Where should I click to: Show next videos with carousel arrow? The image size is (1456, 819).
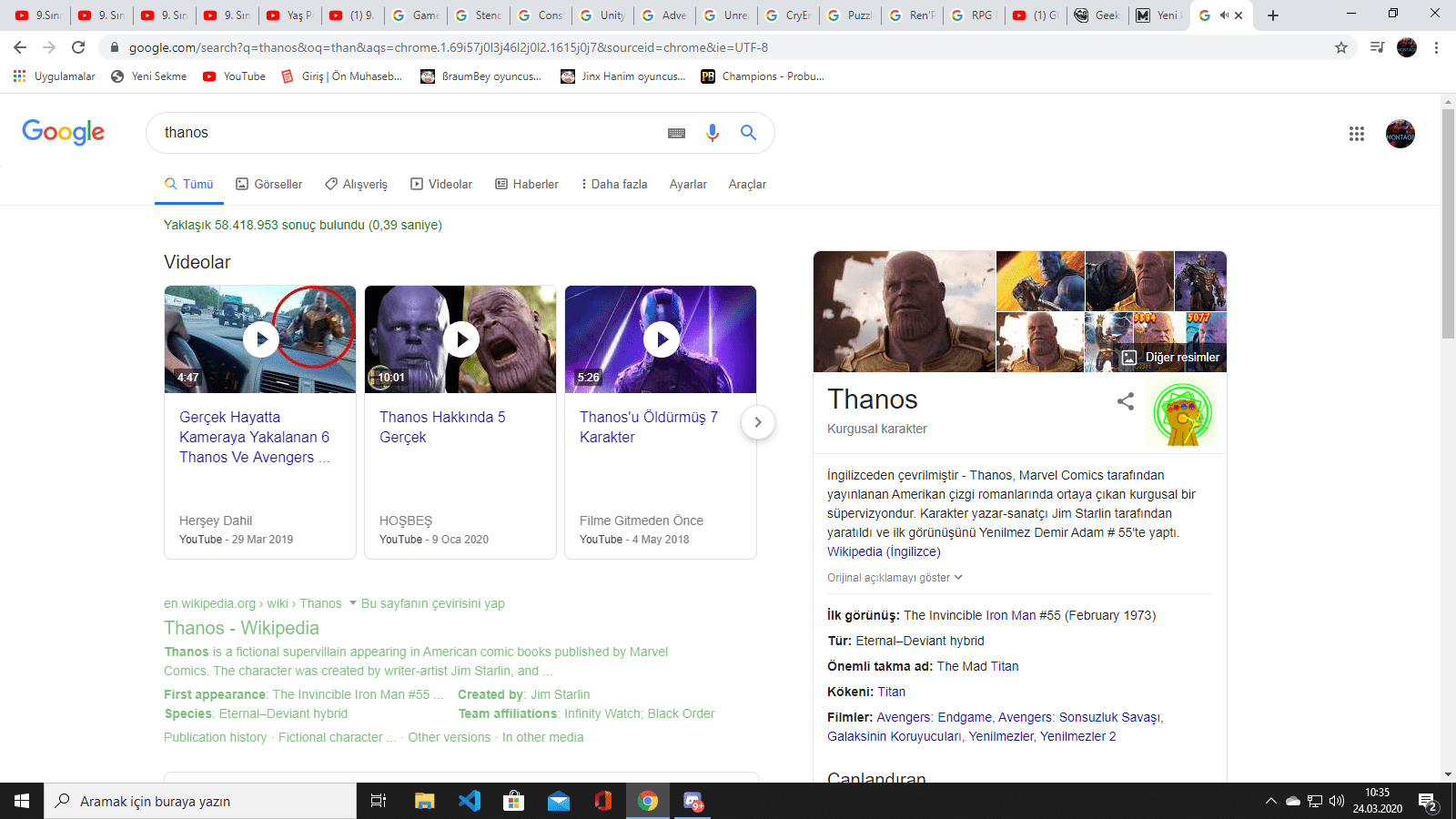(757, 422)
